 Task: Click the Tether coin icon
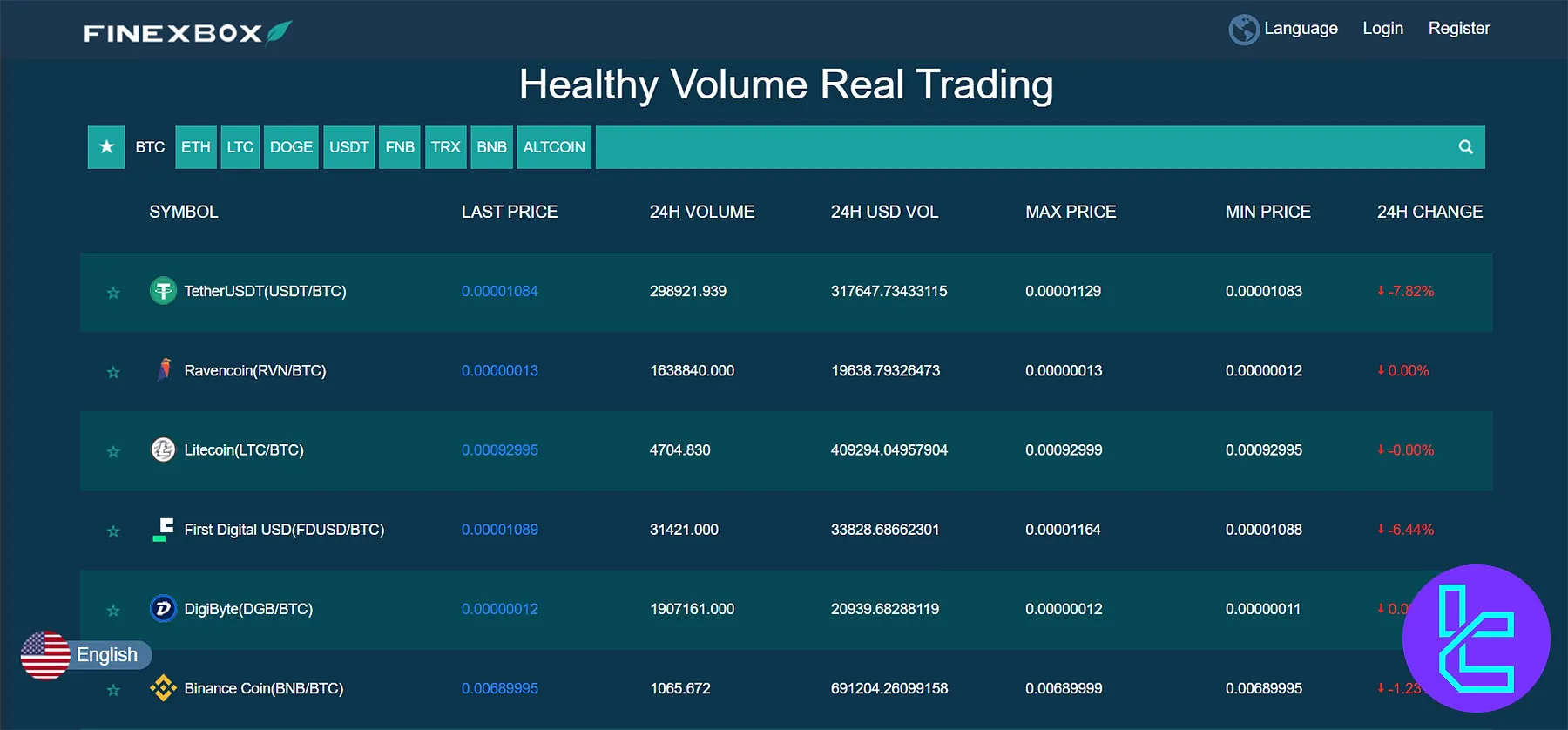[163, 290]
